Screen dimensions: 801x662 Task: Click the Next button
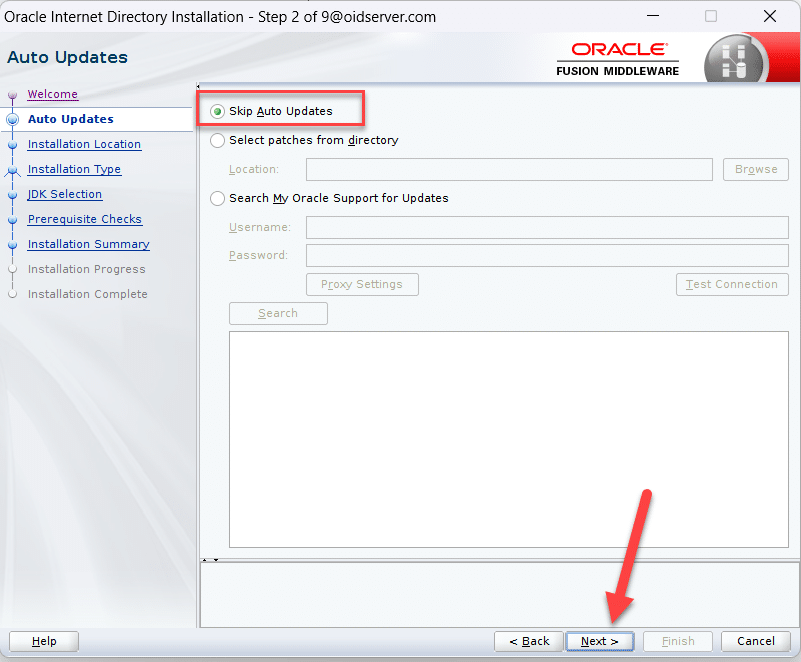coord(599,641)
